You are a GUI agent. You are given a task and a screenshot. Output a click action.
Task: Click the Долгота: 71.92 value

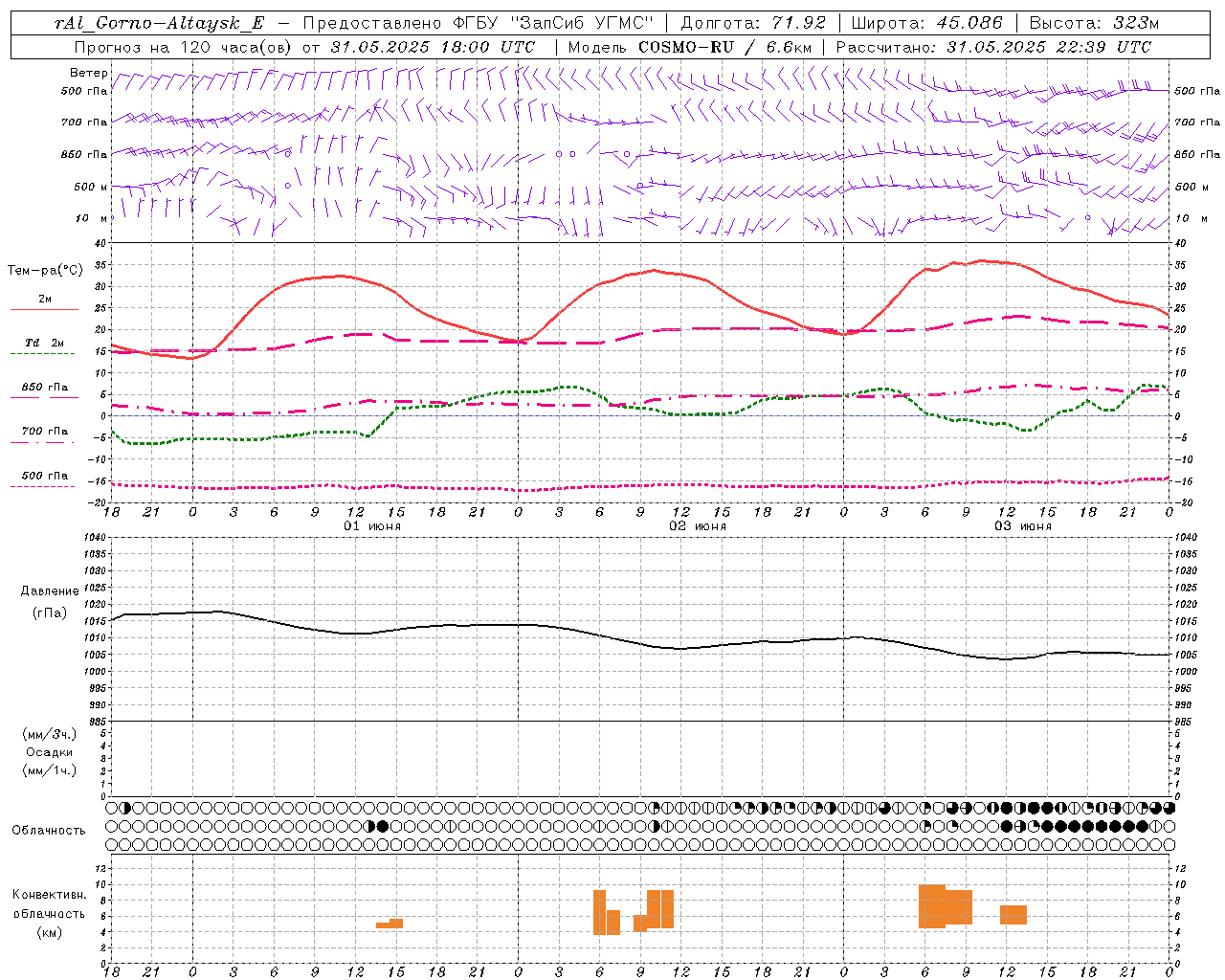point(752,24)
